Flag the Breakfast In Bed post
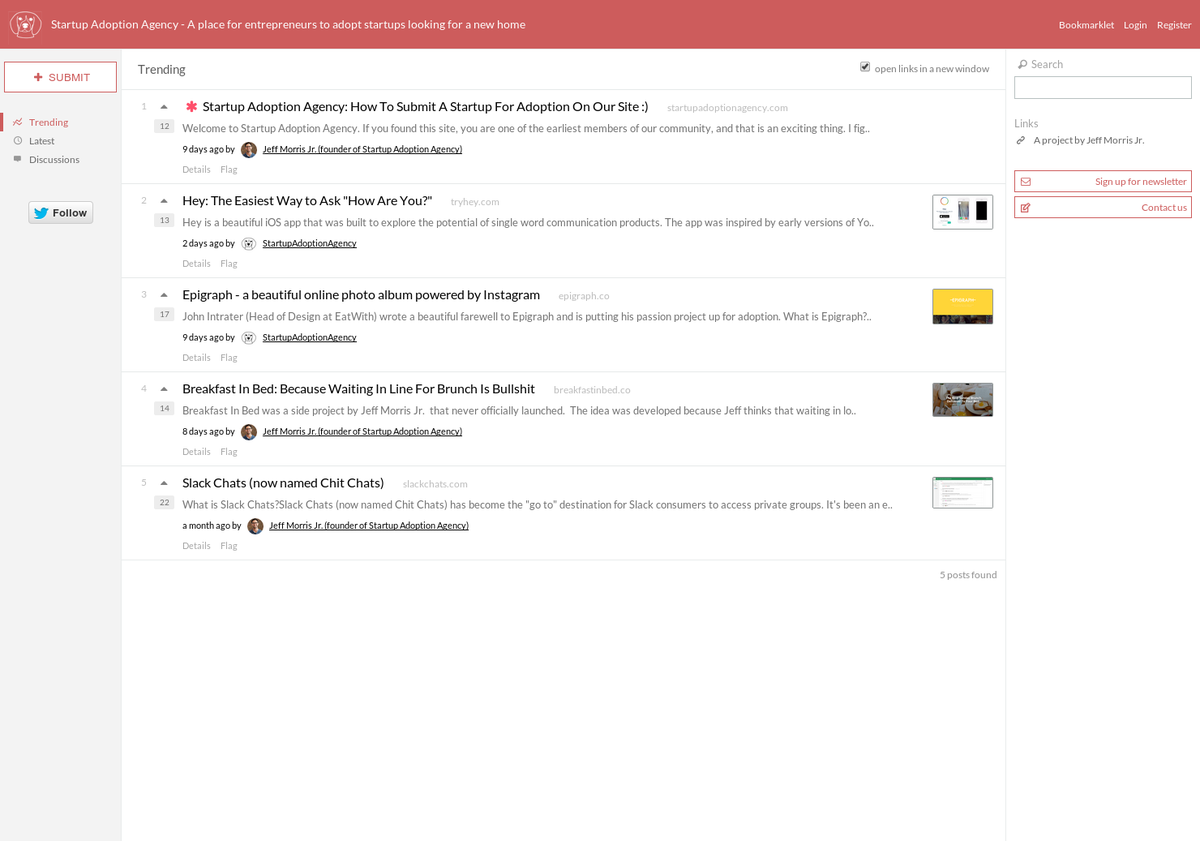 tap(229, 452)
